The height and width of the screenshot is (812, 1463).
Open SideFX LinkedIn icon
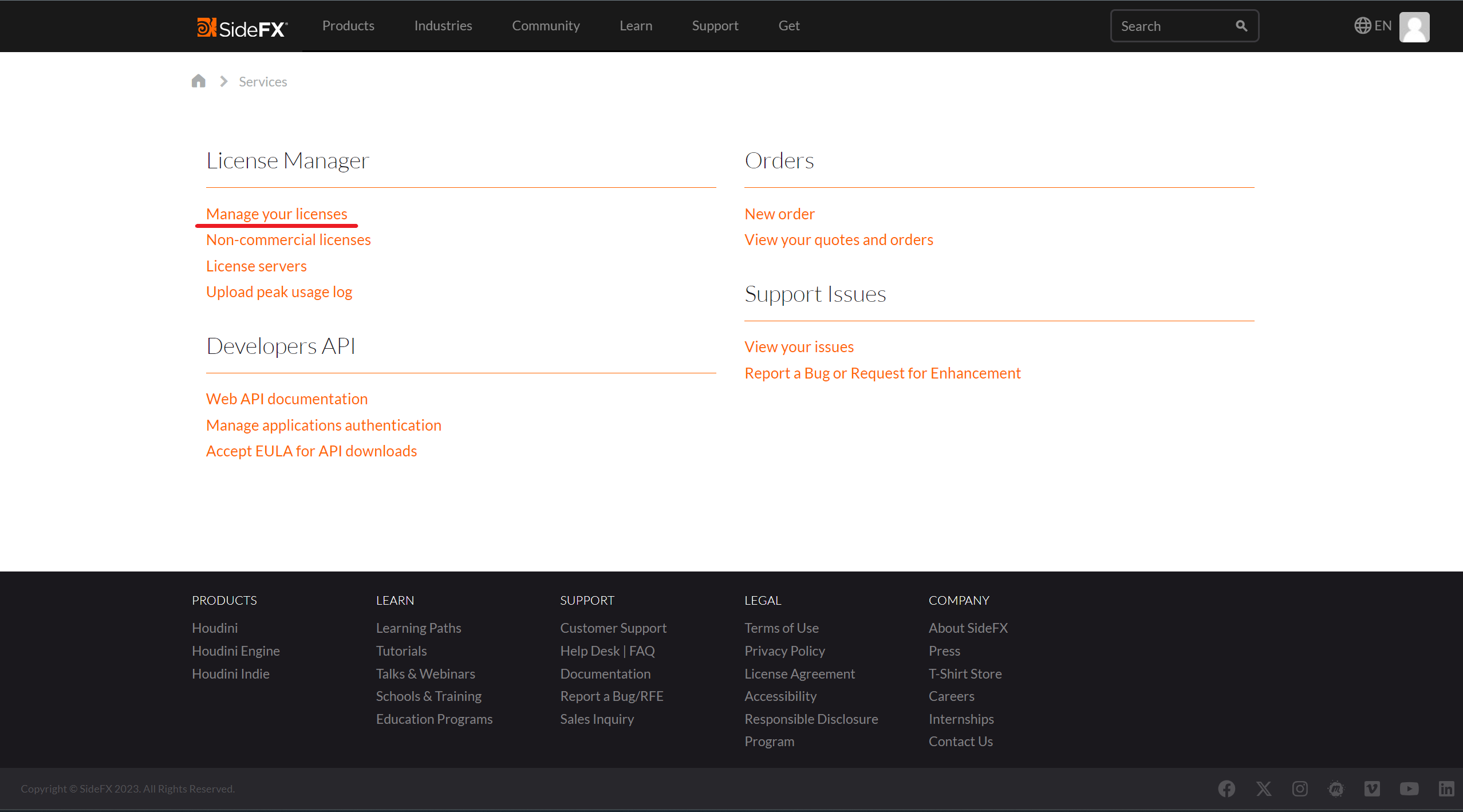click(x=1446, y=789)
